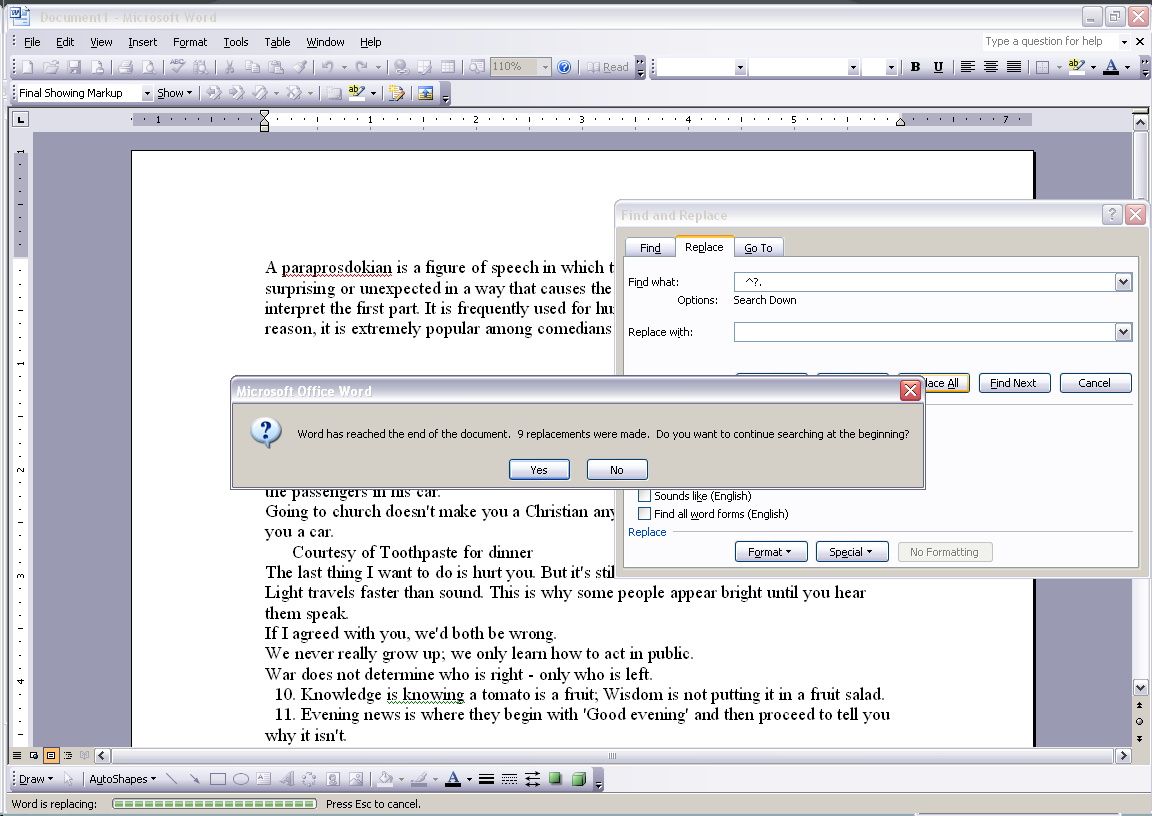The width and height of the screenshot is (1152, 816).
Task: Open the Find what history dropdown
Action: (x=1122, y=281)
